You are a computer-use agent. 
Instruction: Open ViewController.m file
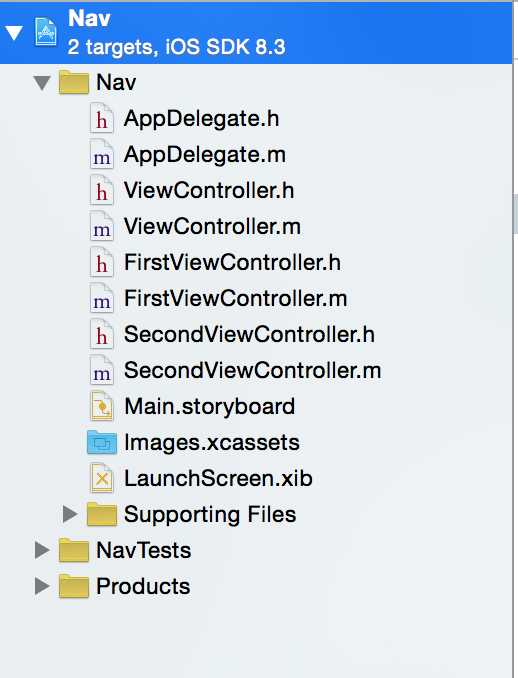click(212, 227)
